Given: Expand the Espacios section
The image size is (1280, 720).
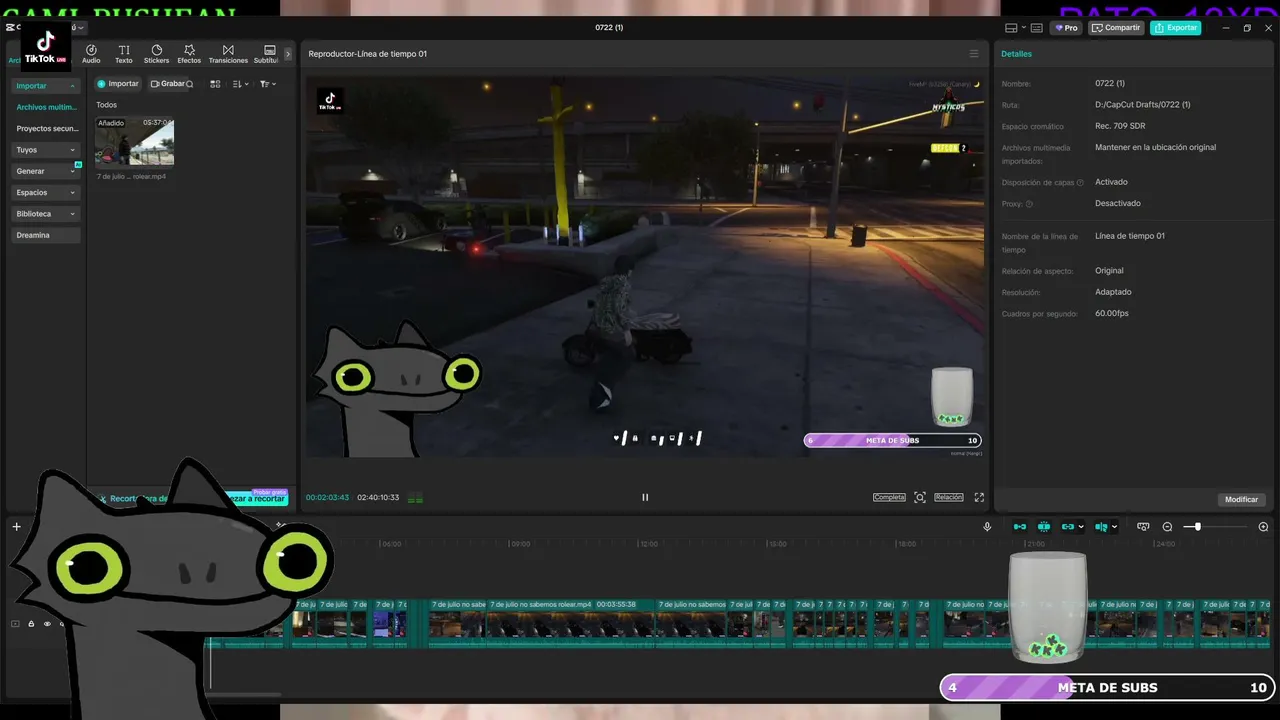Looking at the screenshot, I should tap(46, 192).
